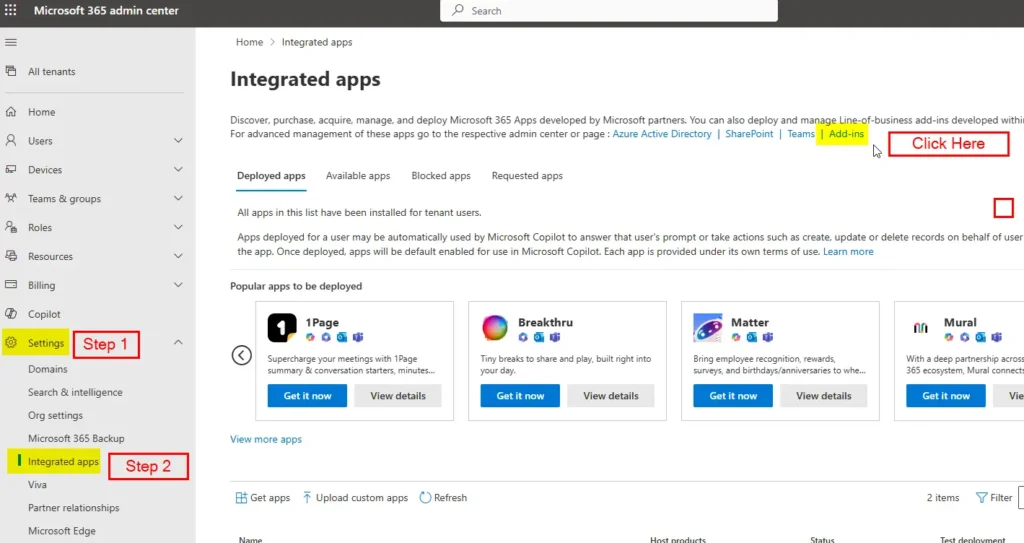Open Org settings in sidebar

tap(56, 416)
